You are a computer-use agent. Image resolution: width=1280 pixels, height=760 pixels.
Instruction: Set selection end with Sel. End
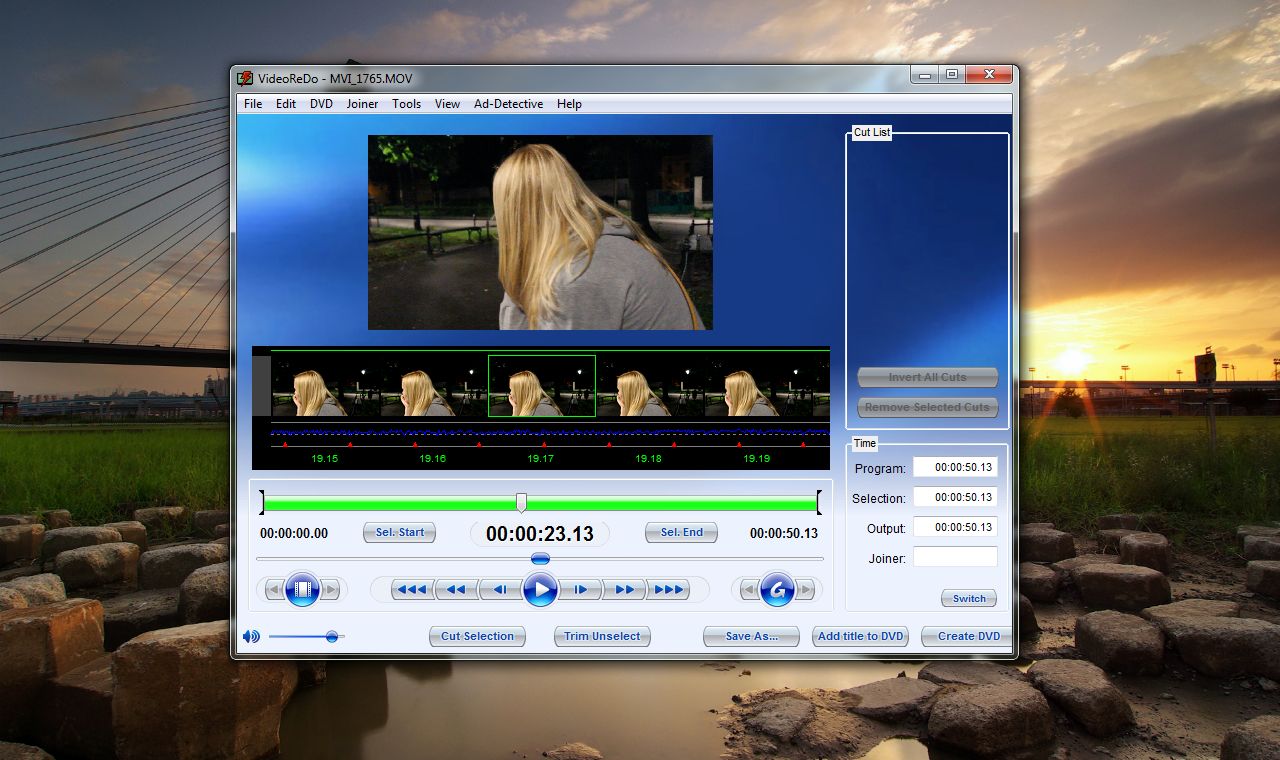(681, 532)
